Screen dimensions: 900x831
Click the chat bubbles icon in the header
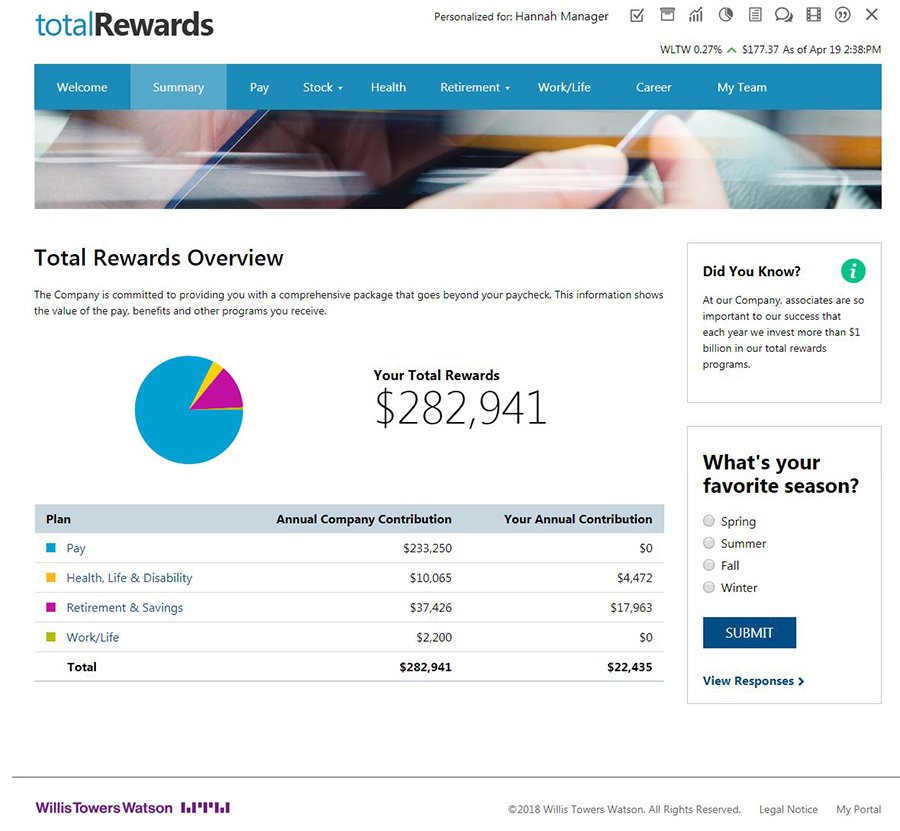pyautogui.click(x=784, y=15)
